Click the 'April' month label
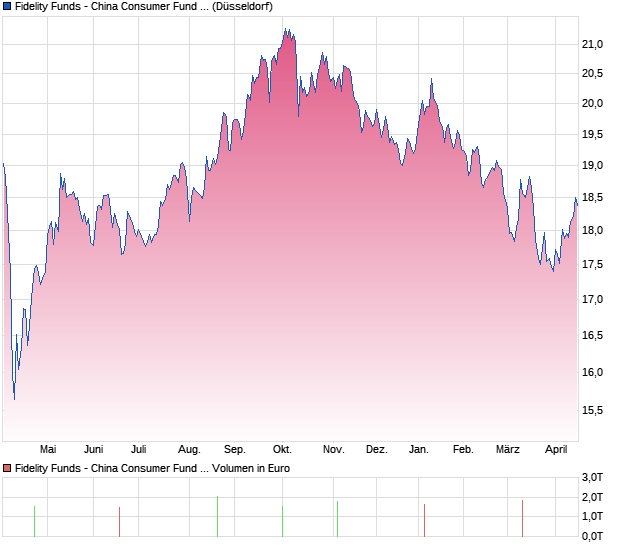The height and width of the screenshot is (546, 620). tap(556, 450)
